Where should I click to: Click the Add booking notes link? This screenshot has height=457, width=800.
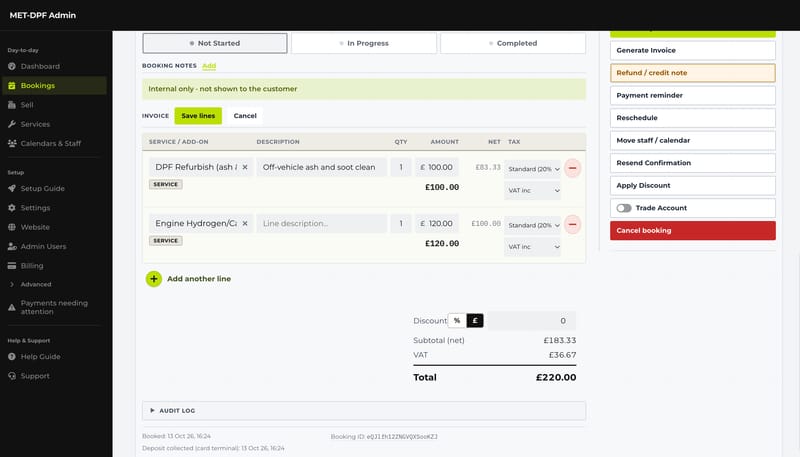click(x=209, y=66)
